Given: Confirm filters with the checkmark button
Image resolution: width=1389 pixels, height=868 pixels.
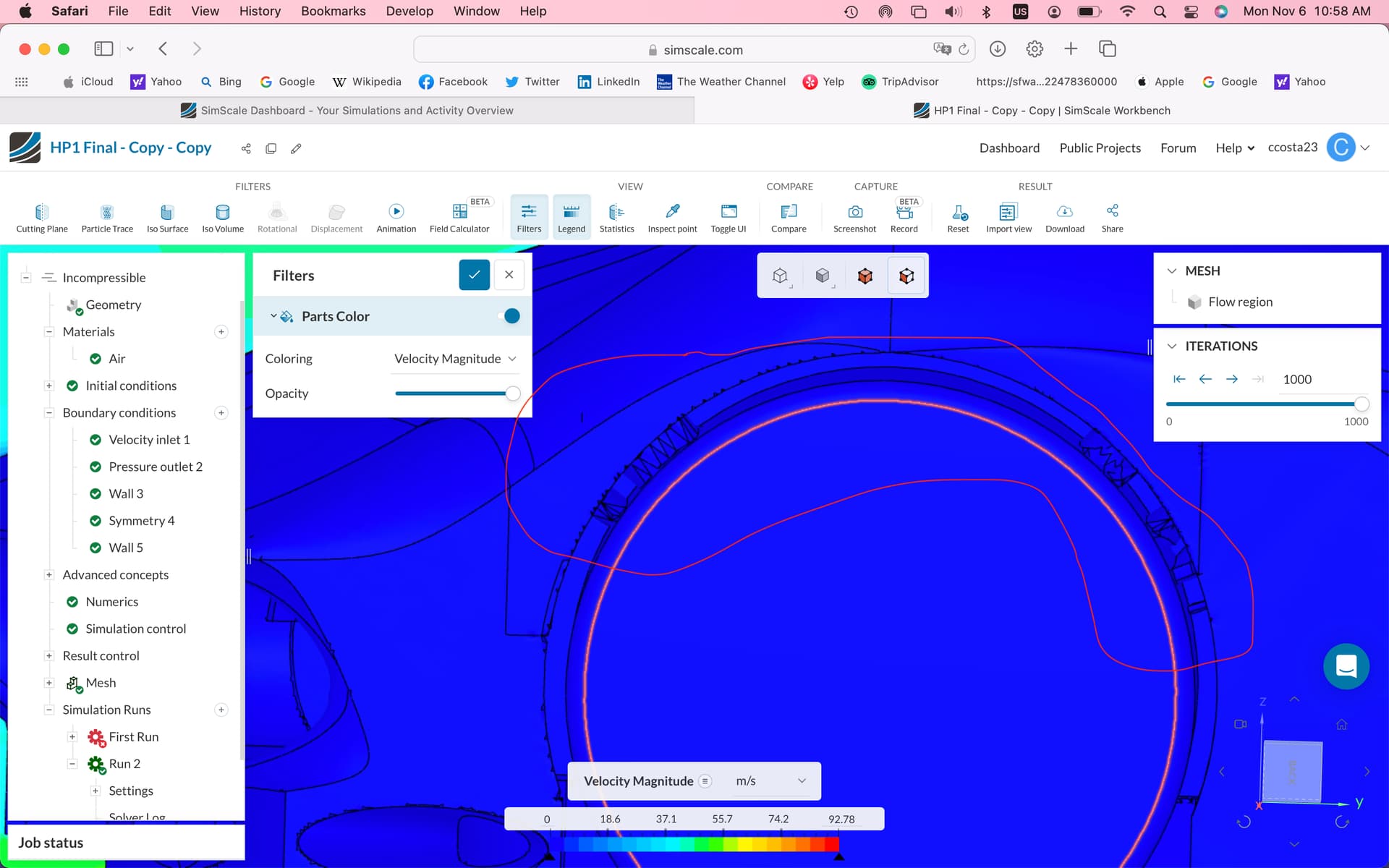Looking at the screenshot, I should coord(474,275).
